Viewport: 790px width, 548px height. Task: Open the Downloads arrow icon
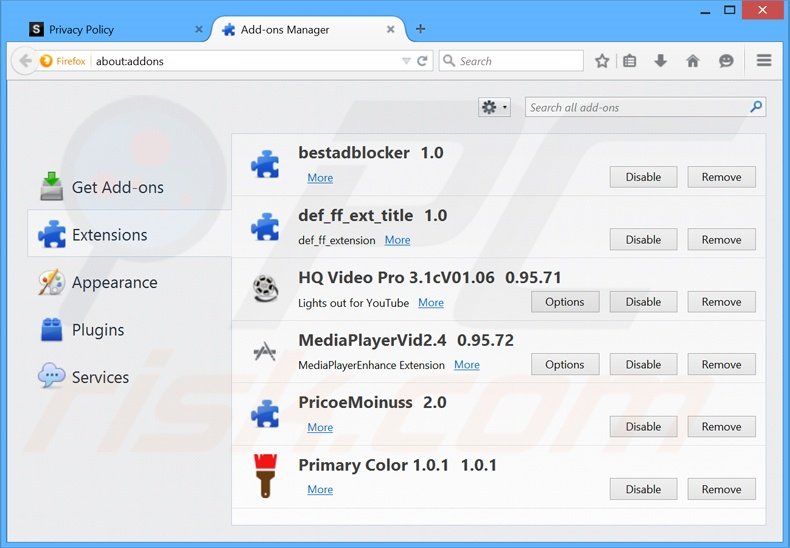pos(661,61)
